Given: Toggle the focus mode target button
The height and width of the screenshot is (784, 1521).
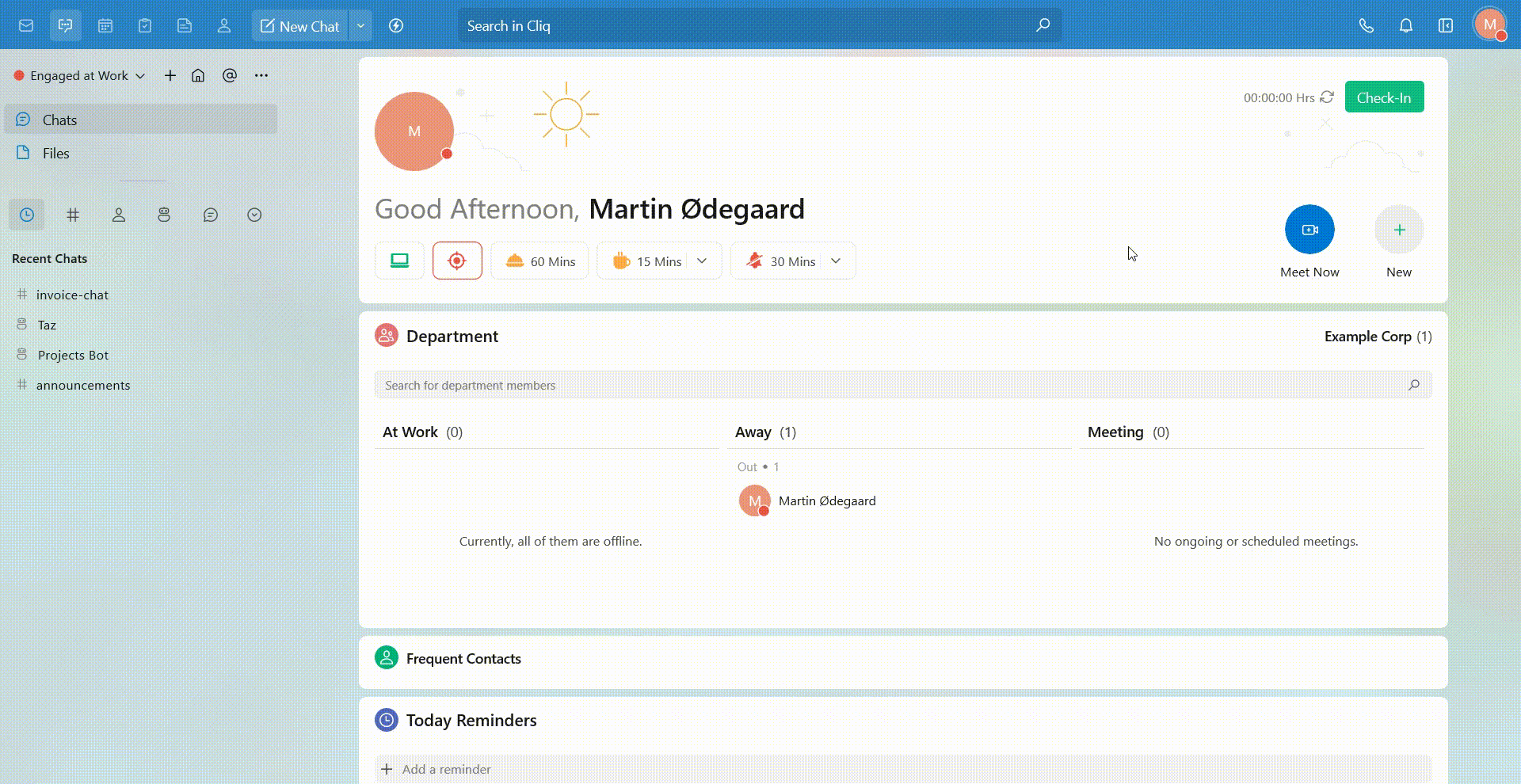Looking at the screenshot, I should 457,261.
